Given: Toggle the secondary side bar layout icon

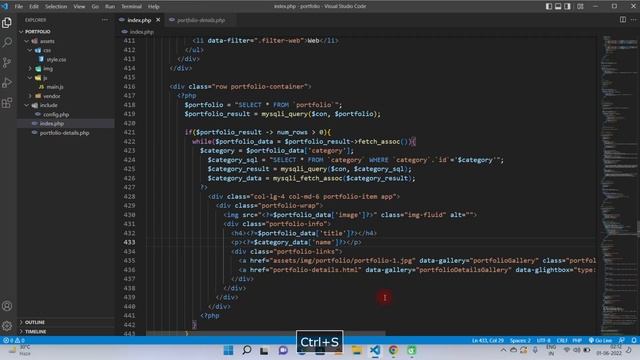Looking at the screenshot, I should (567, 6).
